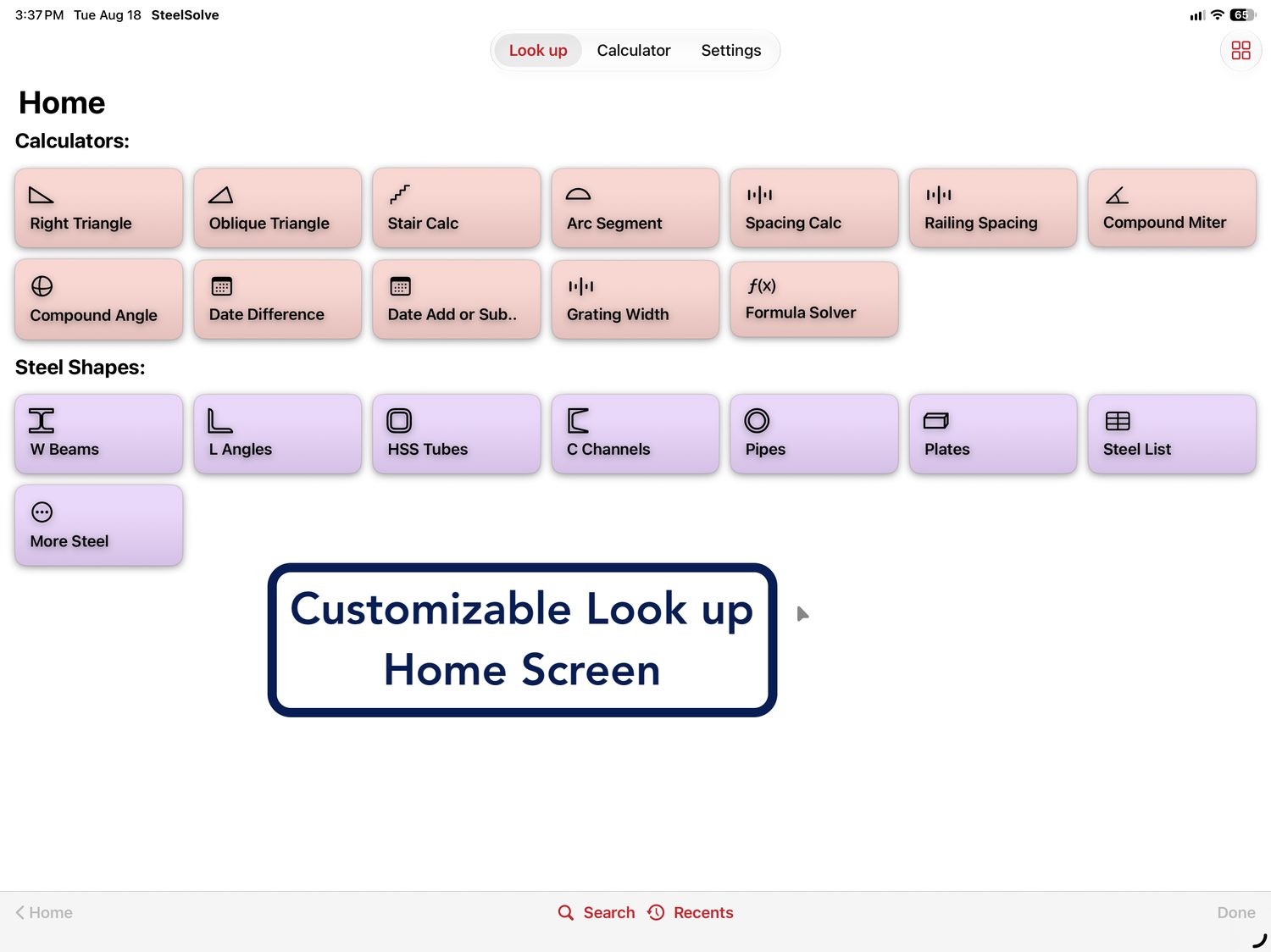Image resolution: width=1271 pixels, height=952 pixels.
Task: Open the Compound Angle calculator
Action: (98, 300)
